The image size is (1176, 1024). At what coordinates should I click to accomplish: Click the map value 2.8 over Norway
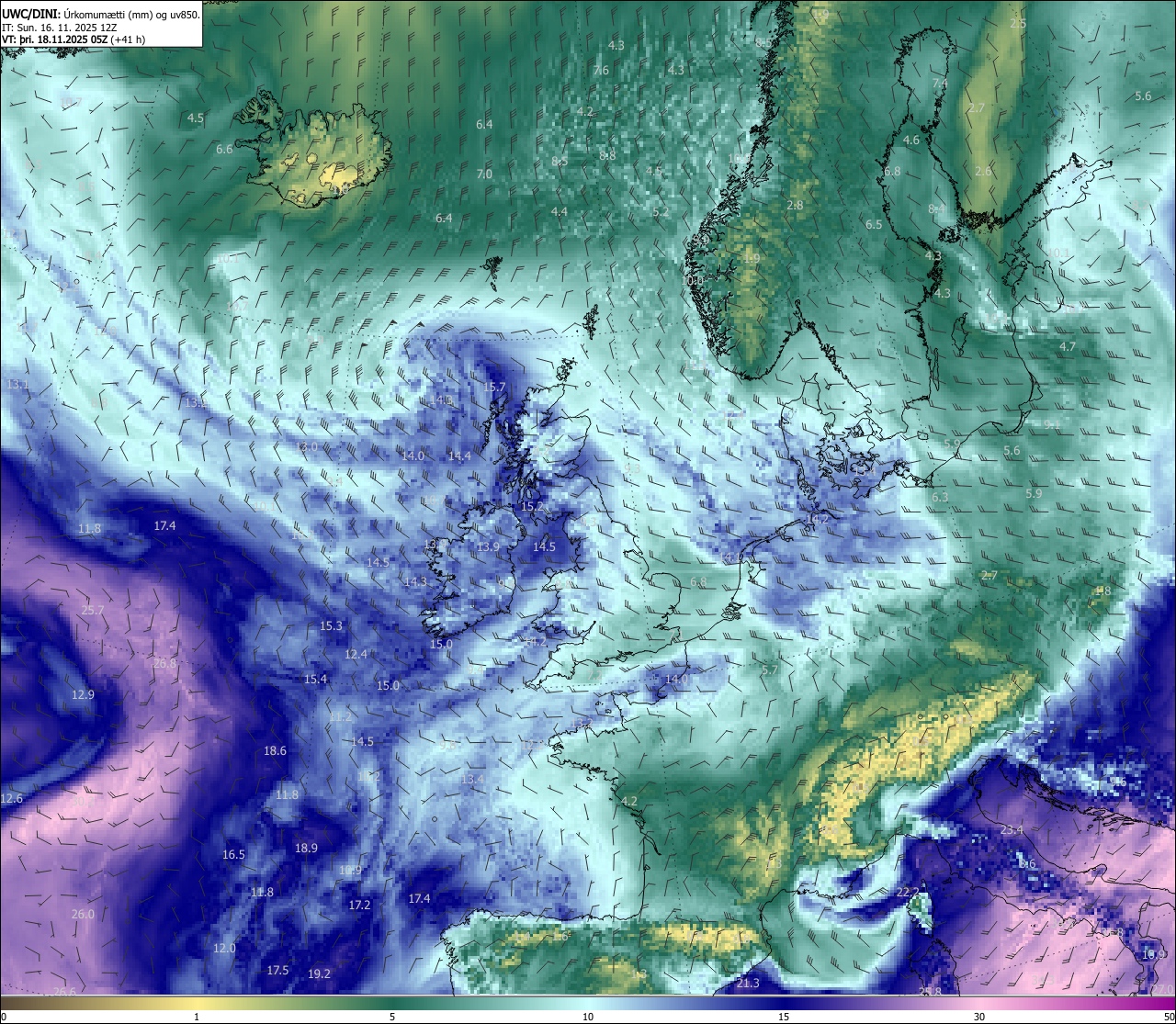tap(795, 205)
